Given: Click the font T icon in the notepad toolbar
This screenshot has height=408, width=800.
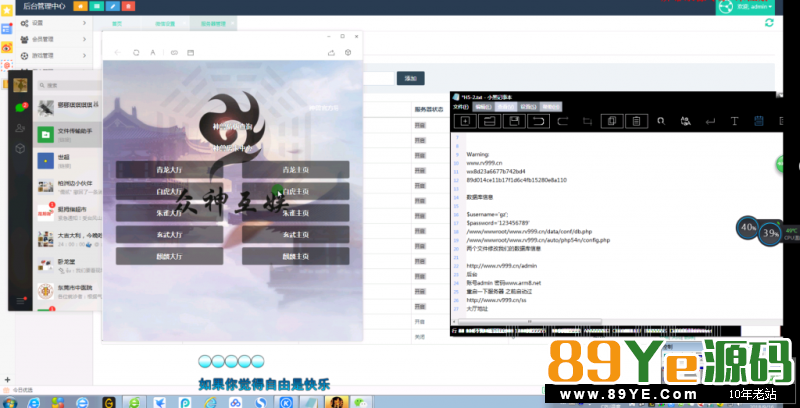Looking at the screenshot, I should pos(735,121).
